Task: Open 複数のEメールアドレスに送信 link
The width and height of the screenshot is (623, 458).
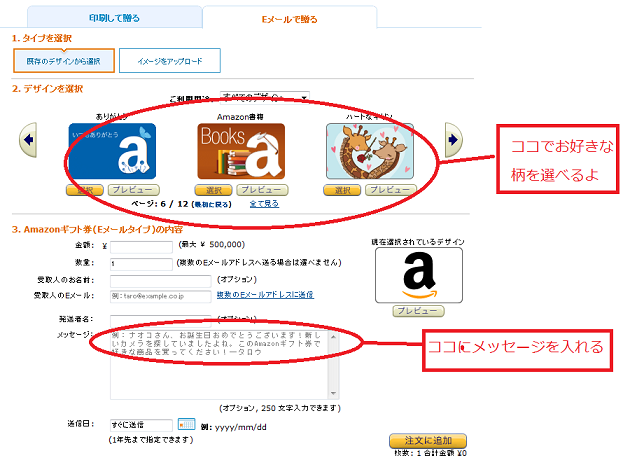Action: click(265, 295)
